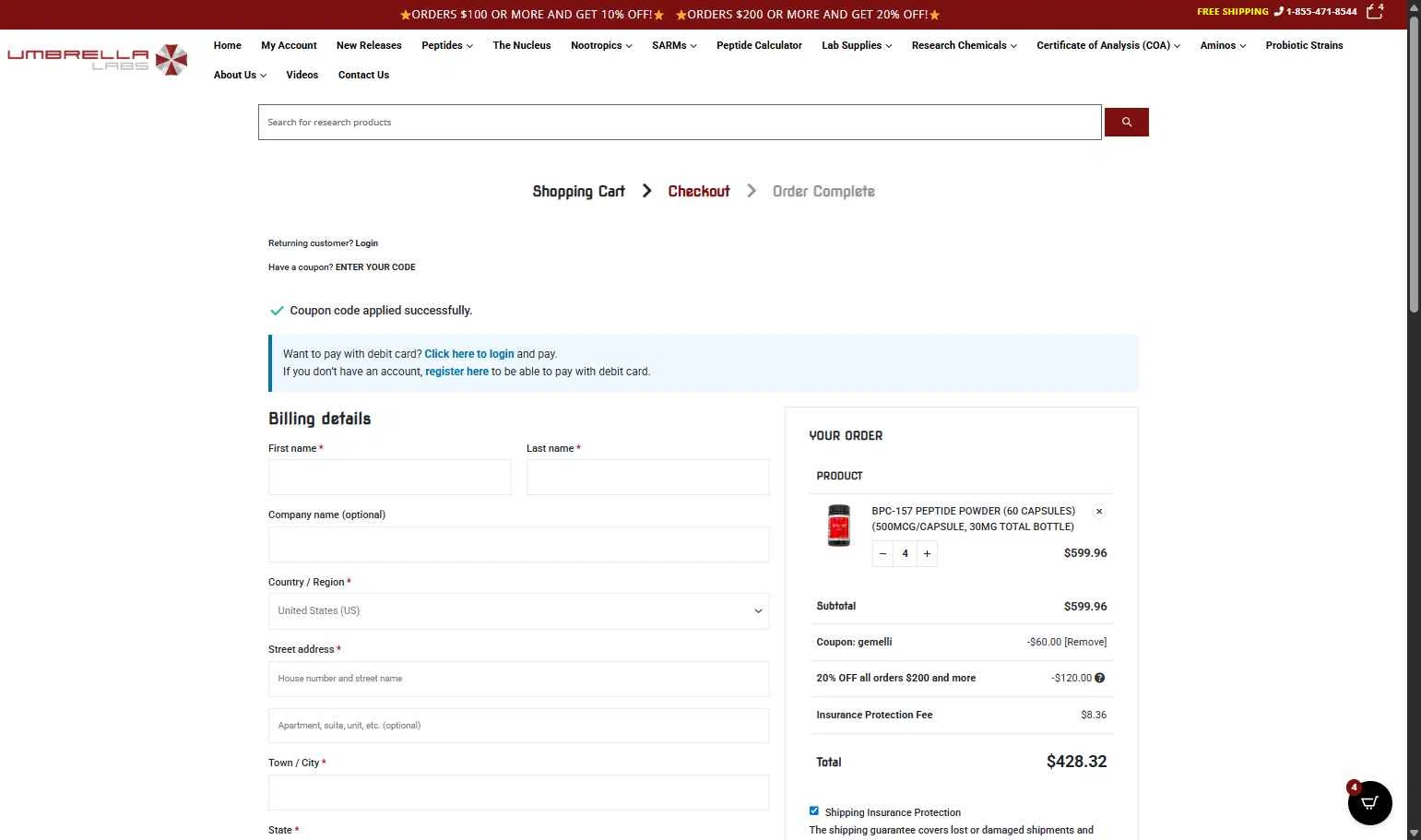The height and width of the screenshot is (840, 1421).
Task: Click the red search magnifier button
Action: [1126, 122]
